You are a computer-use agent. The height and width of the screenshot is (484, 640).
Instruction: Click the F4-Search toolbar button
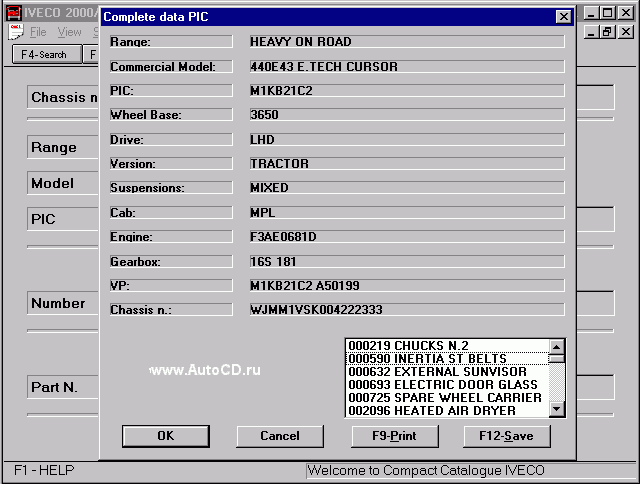coord(47,54)
